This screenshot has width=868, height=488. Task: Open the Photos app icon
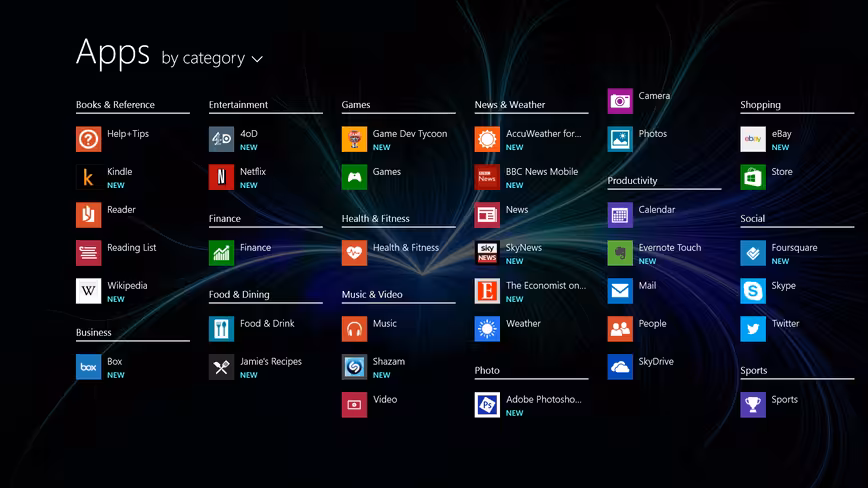pos(620,139)
